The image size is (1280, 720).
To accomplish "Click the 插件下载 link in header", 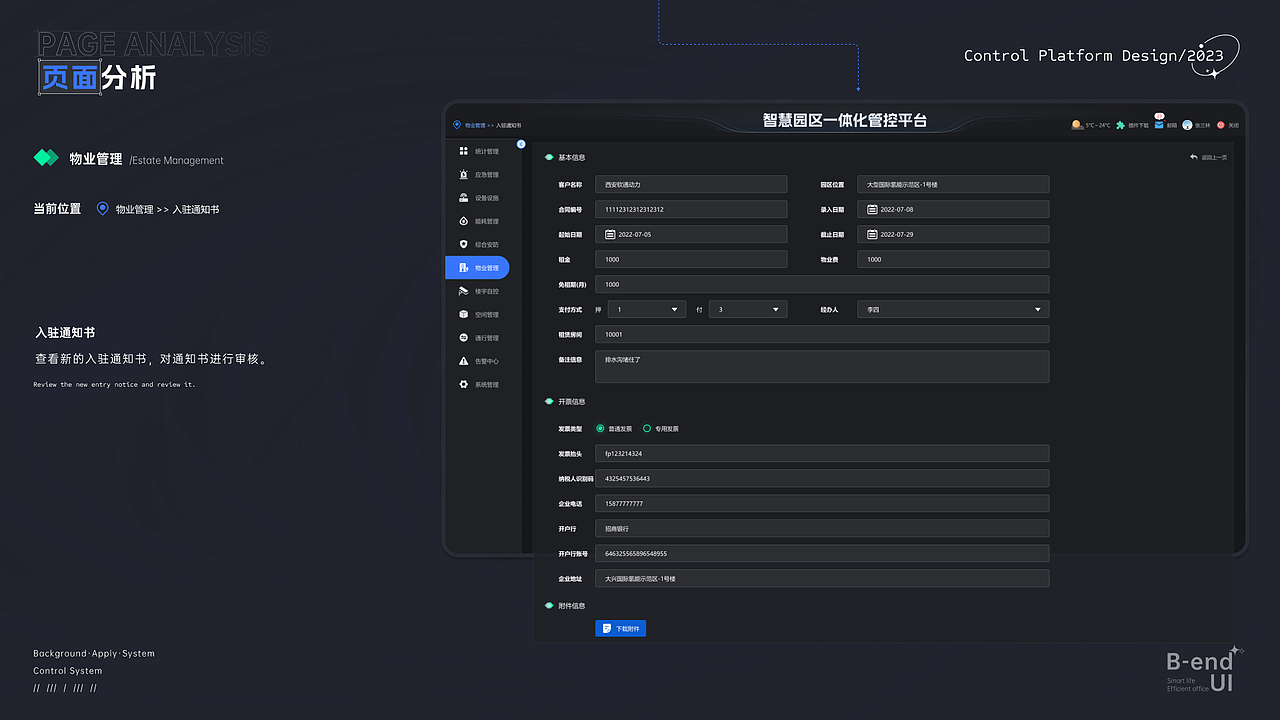I will [x=1138, y=125].
